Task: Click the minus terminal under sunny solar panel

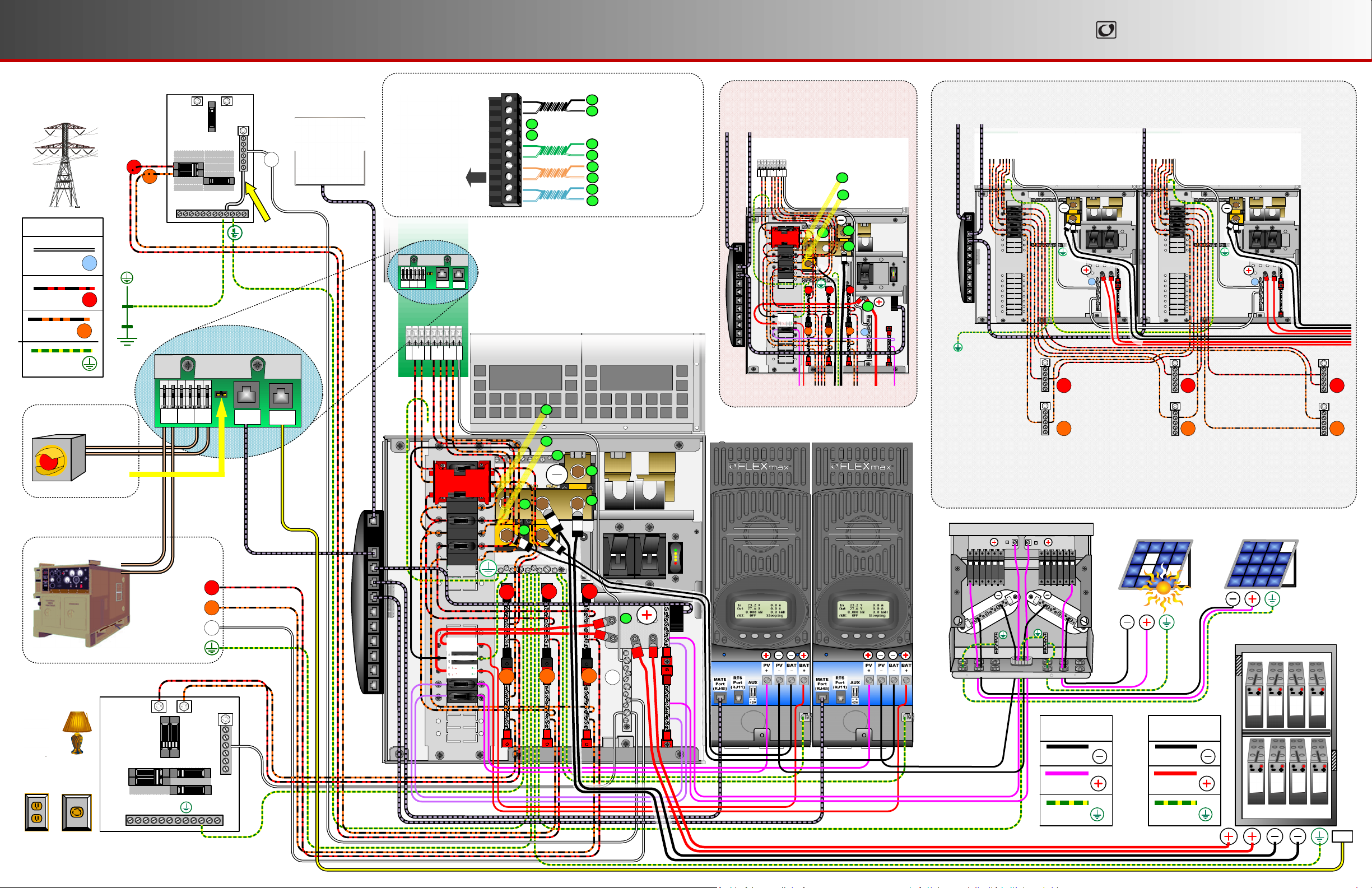Action: (1127, 622)
